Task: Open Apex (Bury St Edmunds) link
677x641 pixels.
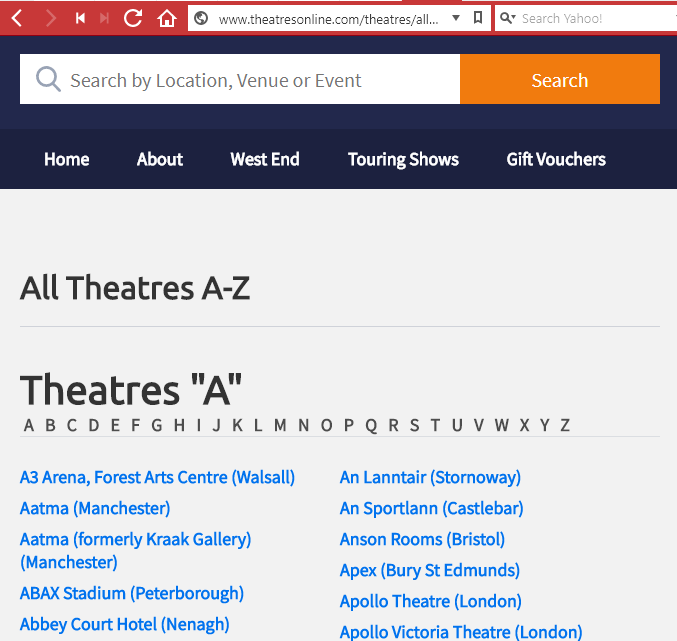Action: [430, 571]
